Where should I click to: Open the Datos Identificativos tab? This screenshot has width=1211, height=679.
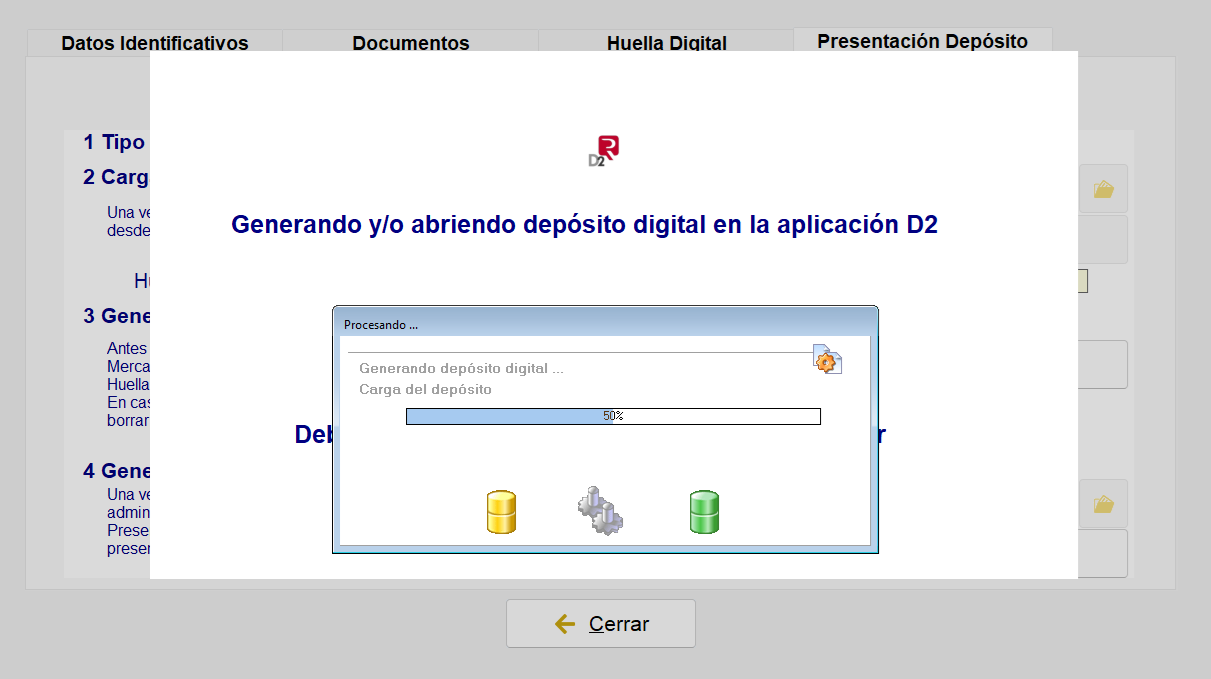[155, 43]
